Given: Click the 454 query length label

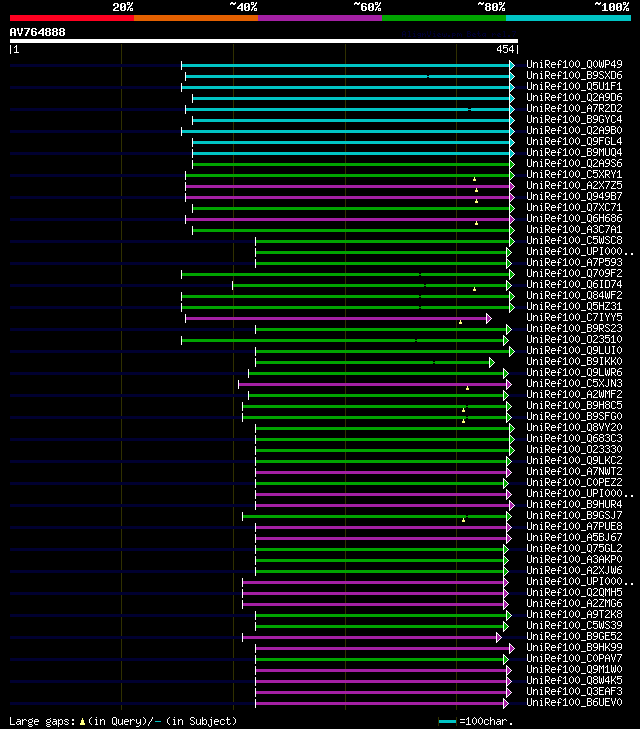Looking at the screenshot, I should click(x=505, y=49).
